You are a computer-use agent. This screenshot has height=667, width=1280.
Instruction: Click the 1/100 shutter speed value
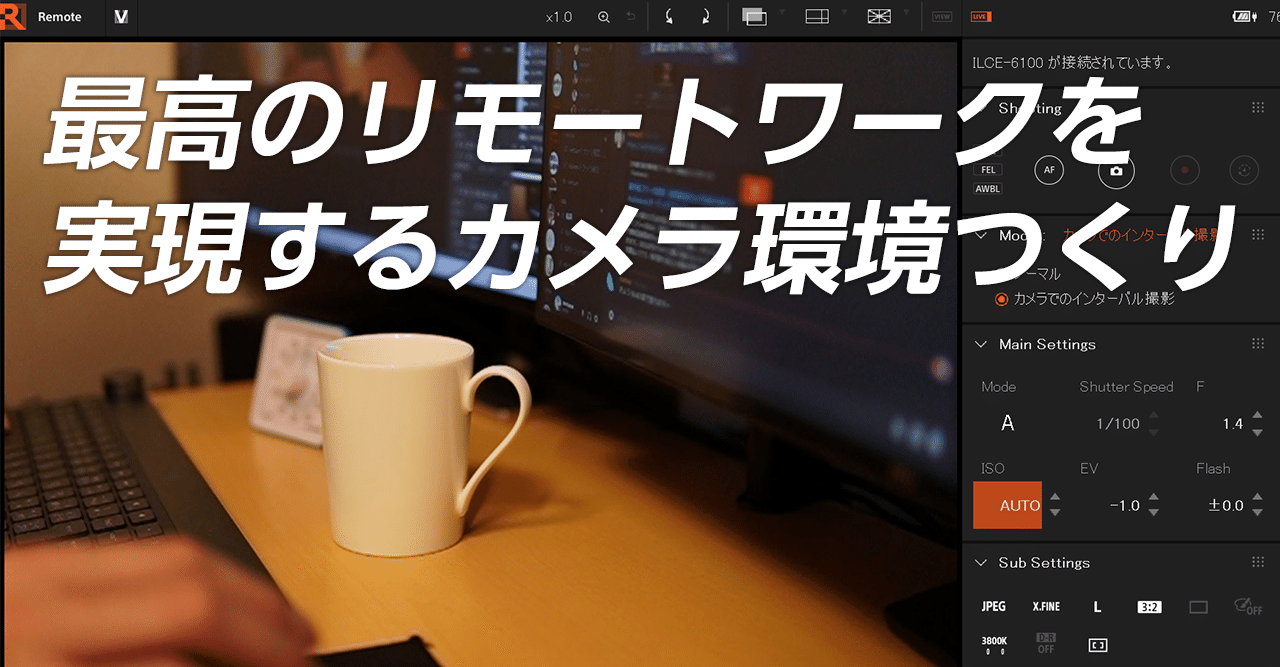point(1118,424)
